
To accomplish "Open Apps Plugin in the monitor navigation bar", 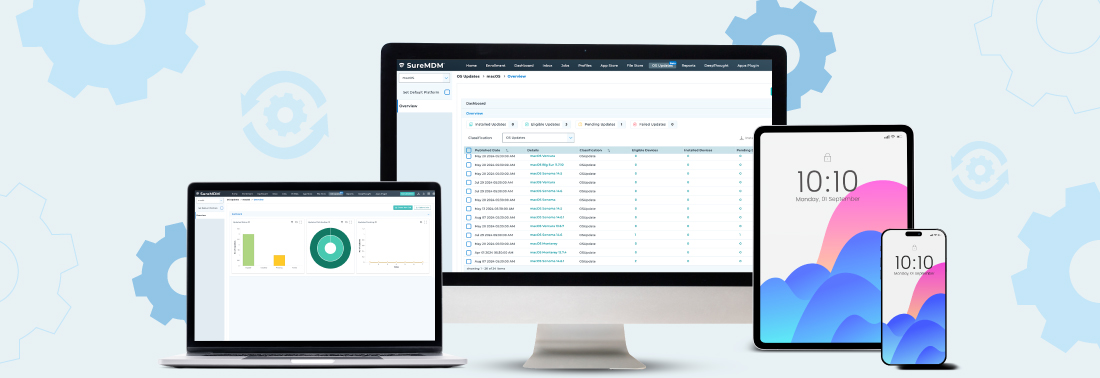I will tap(748, 65).
